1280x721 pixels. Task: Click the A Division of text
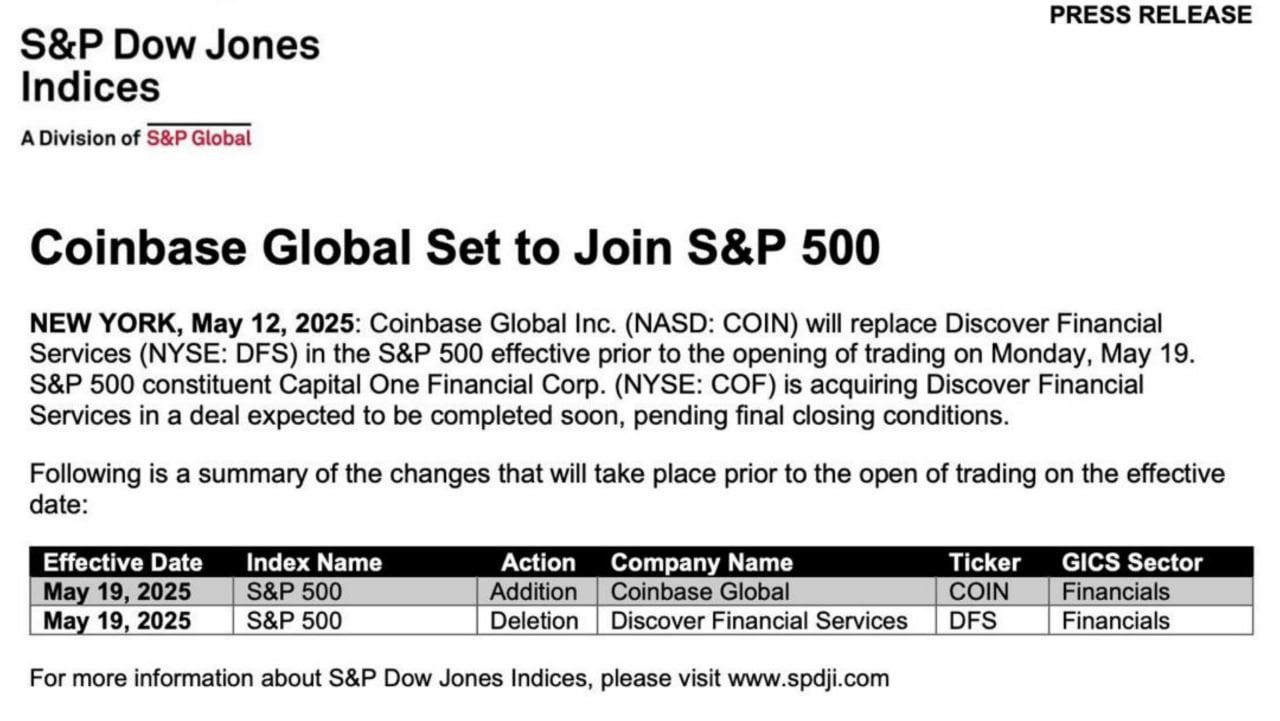[80, 138]
